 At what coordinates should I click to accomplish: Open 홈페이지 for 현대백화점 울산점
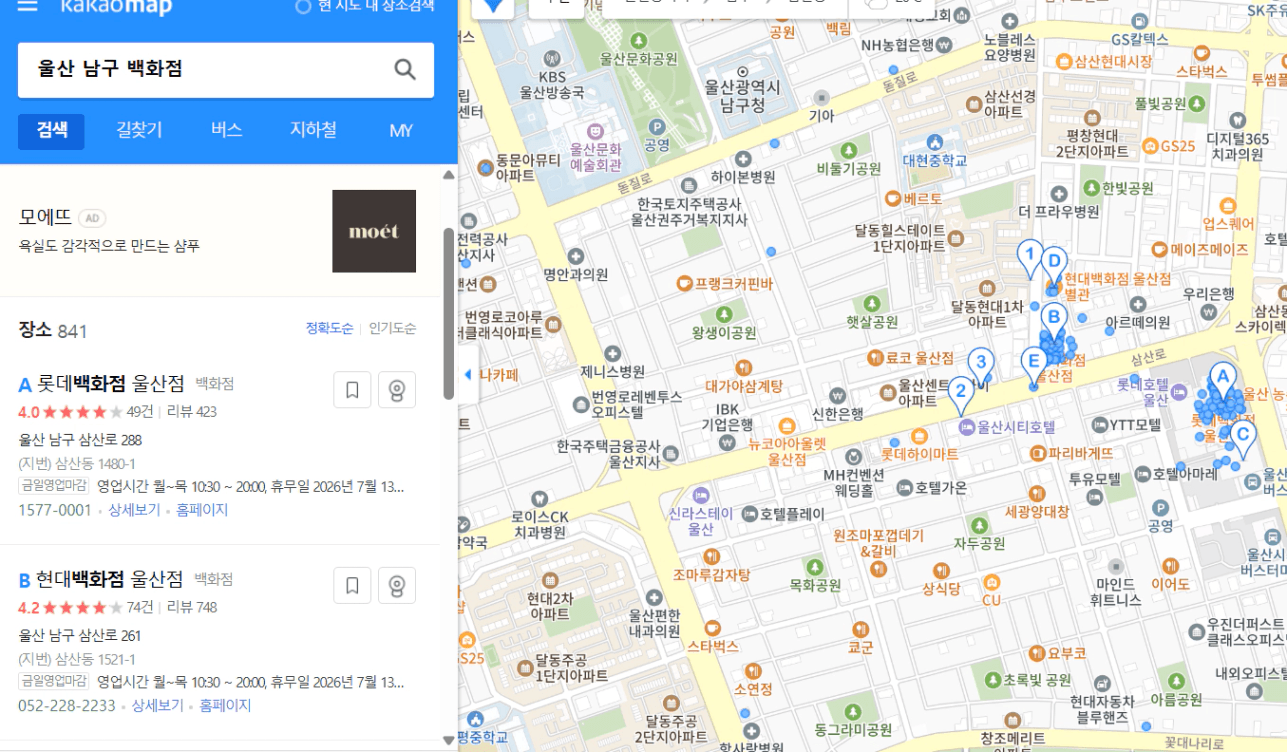click(225, 706)
